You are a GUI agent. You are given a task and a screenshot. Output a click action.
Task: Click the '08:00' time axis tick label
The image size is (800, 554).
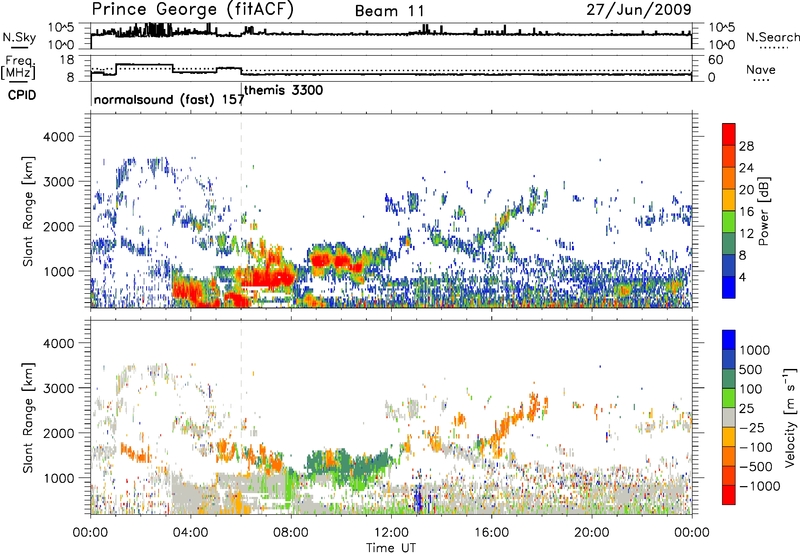[291, 533]
